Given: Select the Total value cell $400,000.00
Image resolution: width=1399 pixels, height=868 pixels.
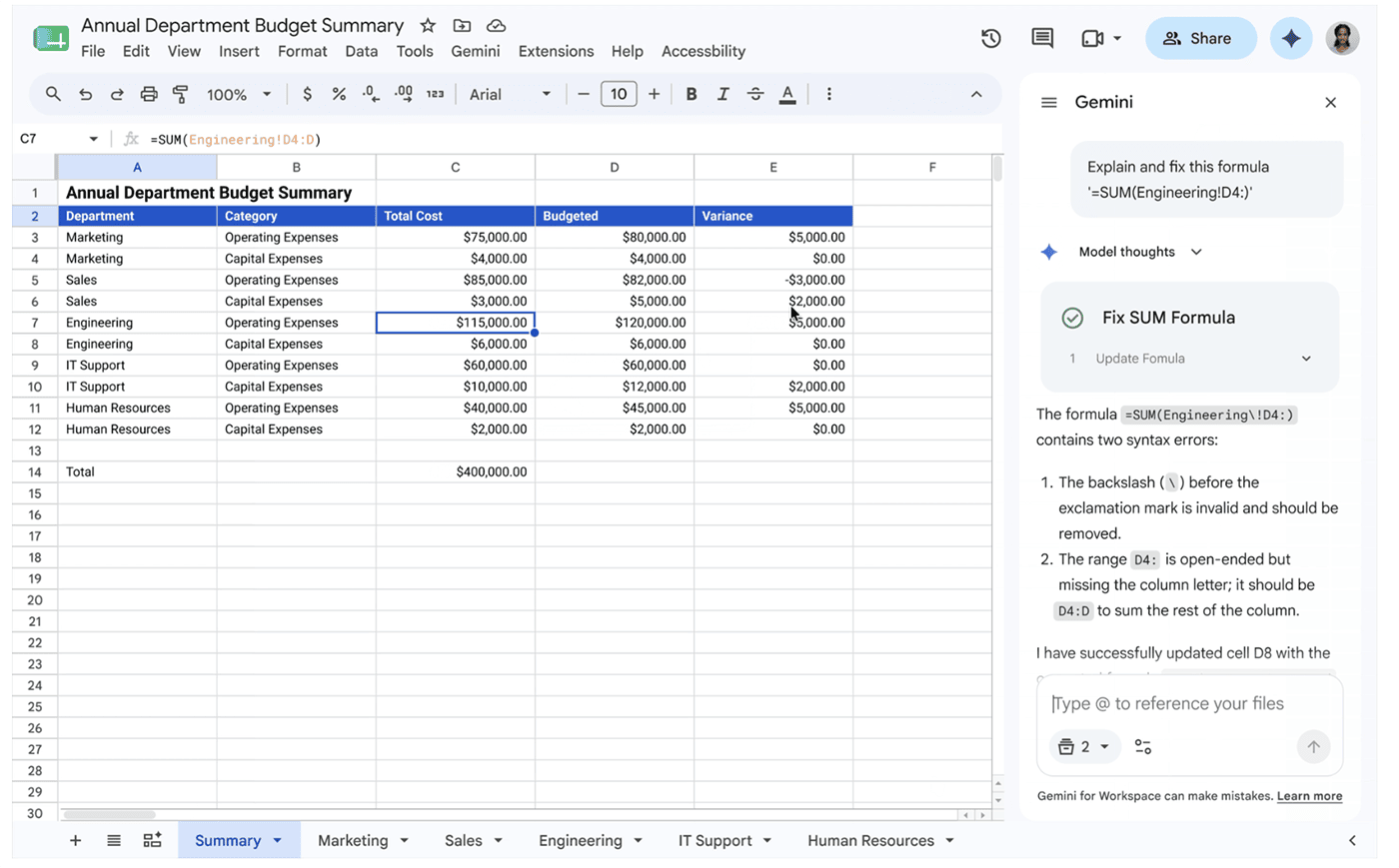Looking at the screenshot, I should click(456, 471).
